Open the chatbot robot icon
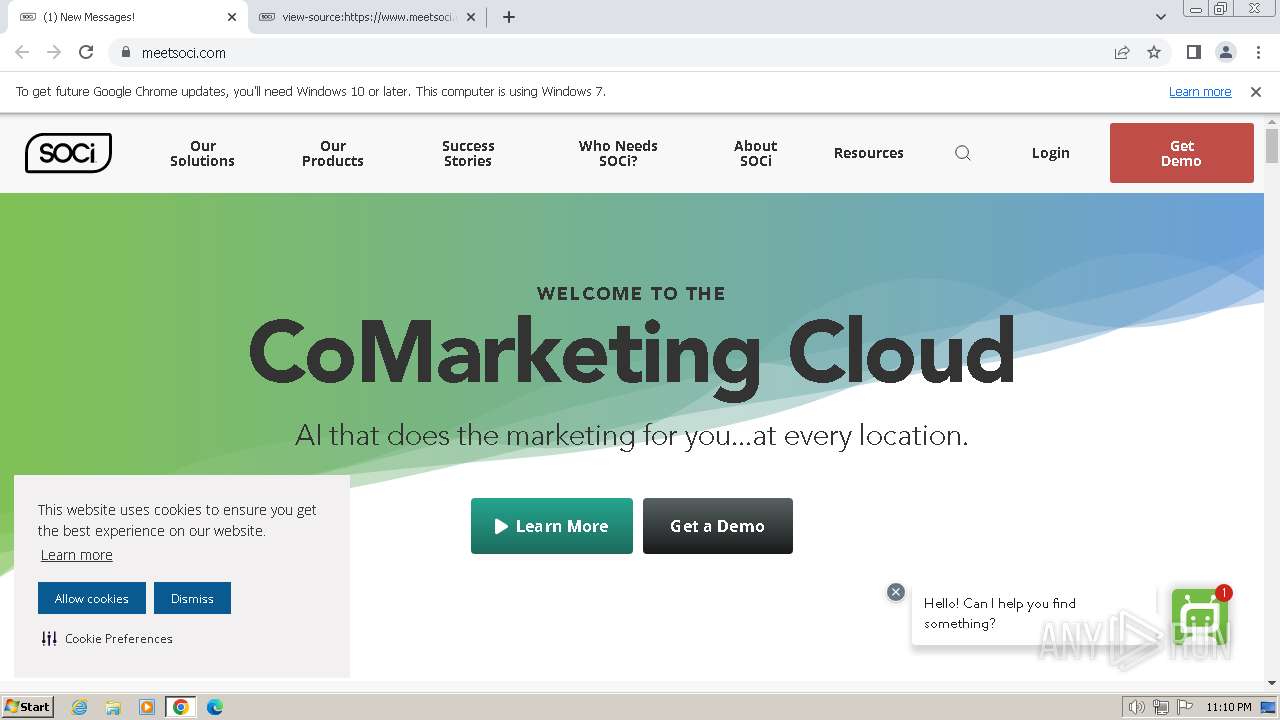1280x720 pixels. [1199, 616]
